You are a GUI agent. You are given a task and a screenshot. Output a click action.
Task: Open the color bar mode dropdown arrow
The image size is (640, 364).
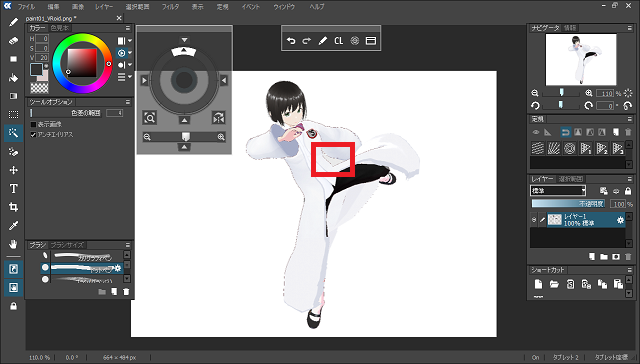[x=130, y=40]
